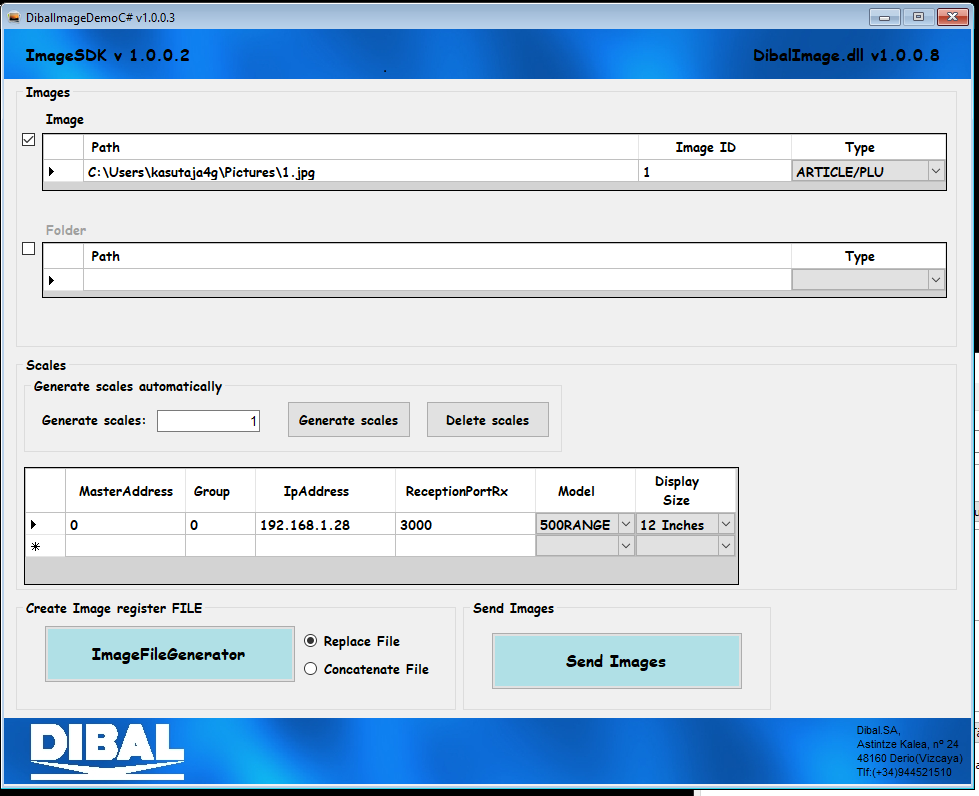979x796 pixels.
Task: Click the DibalImageDemo app icon in title bar
Action: coord(14,17)
